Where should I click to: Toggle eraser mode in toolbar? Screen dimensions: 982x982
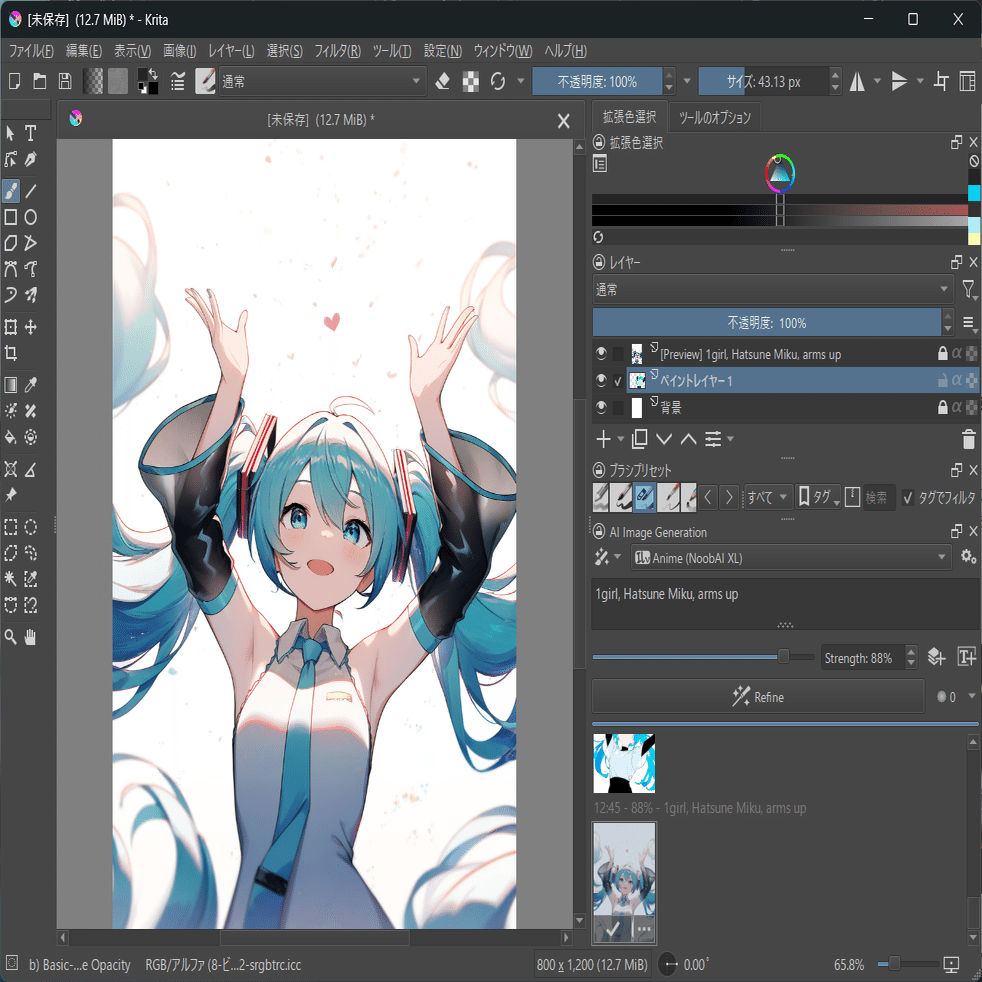(443, 81)
